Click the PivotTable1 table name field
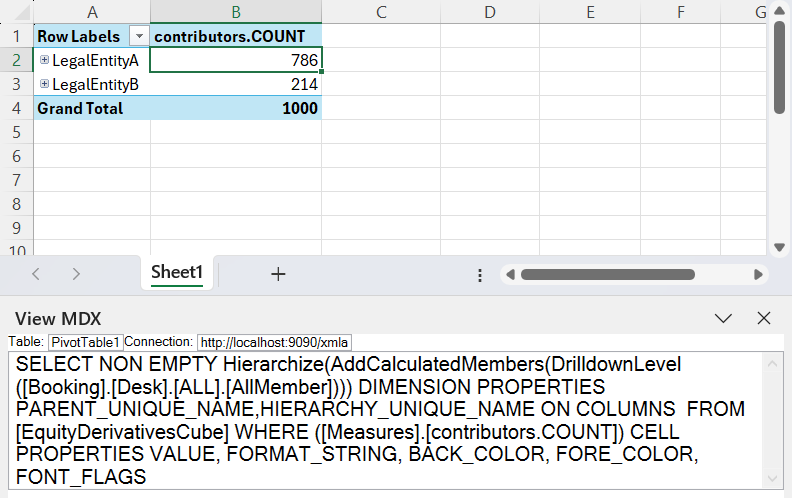 pyautogui.click(x=85, y=342)
